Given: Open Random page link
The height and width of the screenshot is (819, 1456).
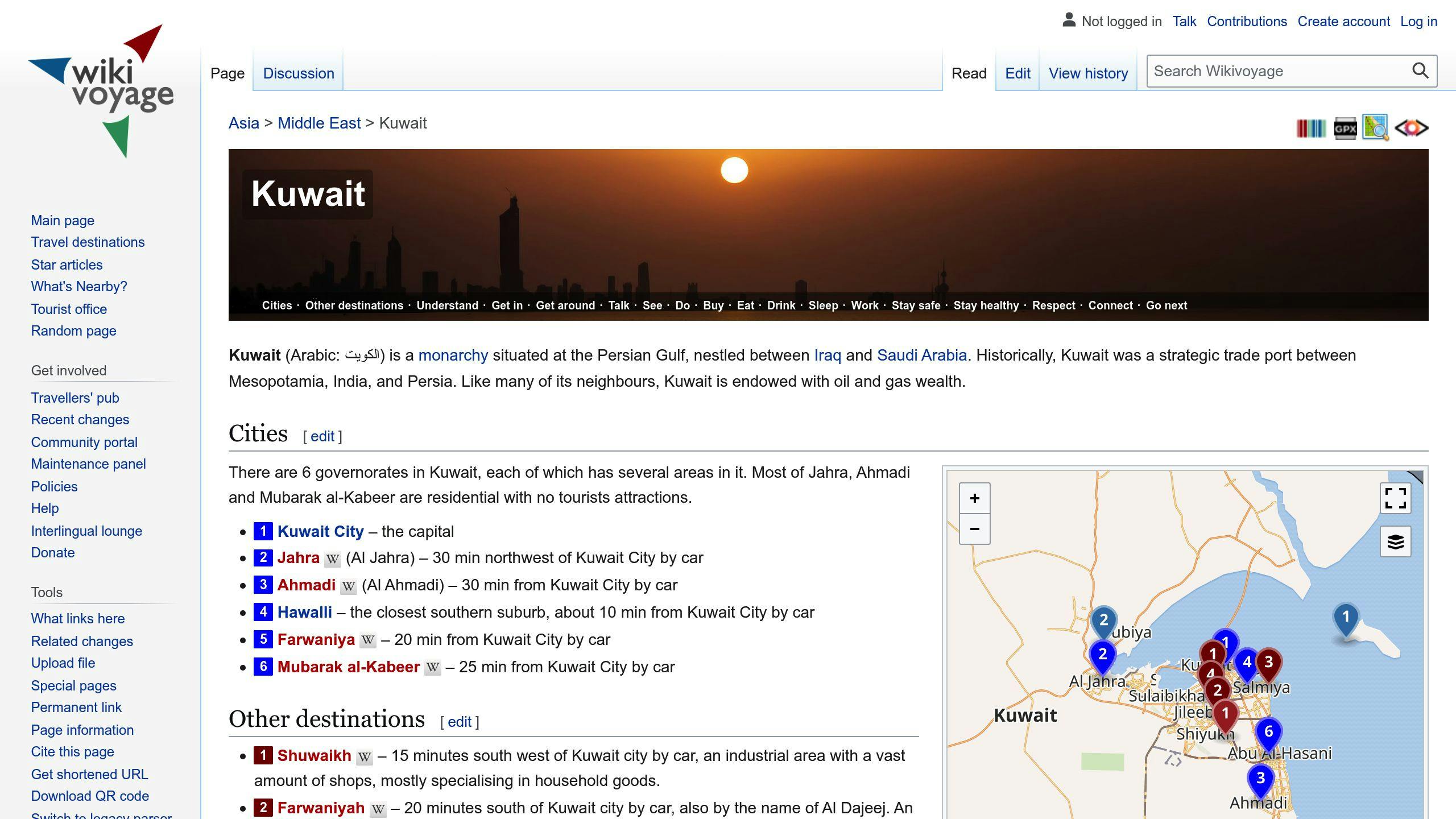Looking at the screenshot, I should (x=73, y=331).
